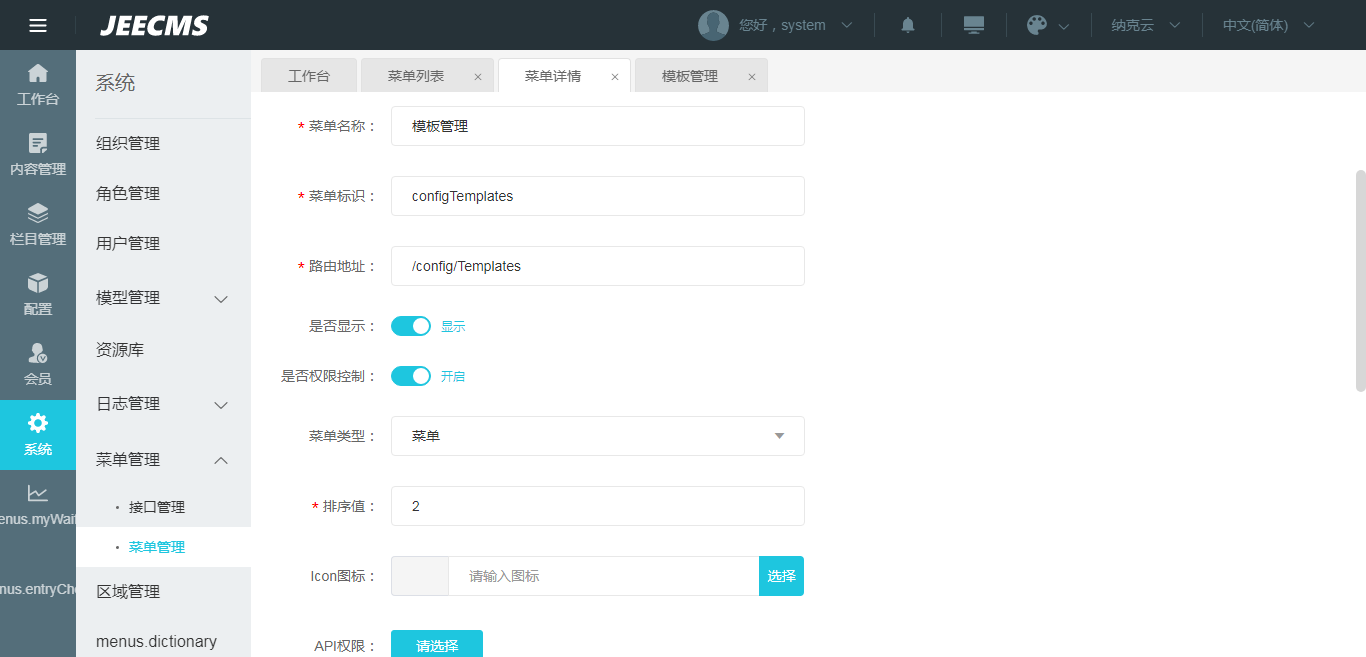The height and width of the screenshot is (657, 1366).
Task: Toggle the 是否权限控制 switch
Action: [x=410, y=376]
